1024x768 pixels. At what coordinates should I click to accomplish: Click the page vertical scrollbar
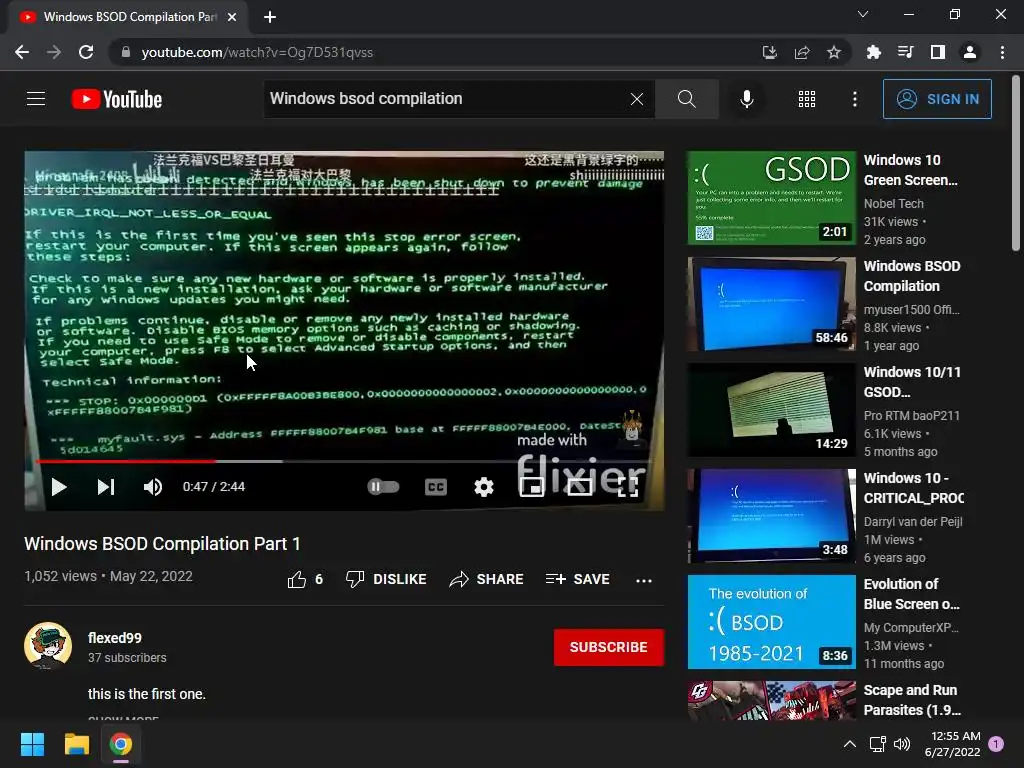pyautogui.click(x=1016, y=163)
